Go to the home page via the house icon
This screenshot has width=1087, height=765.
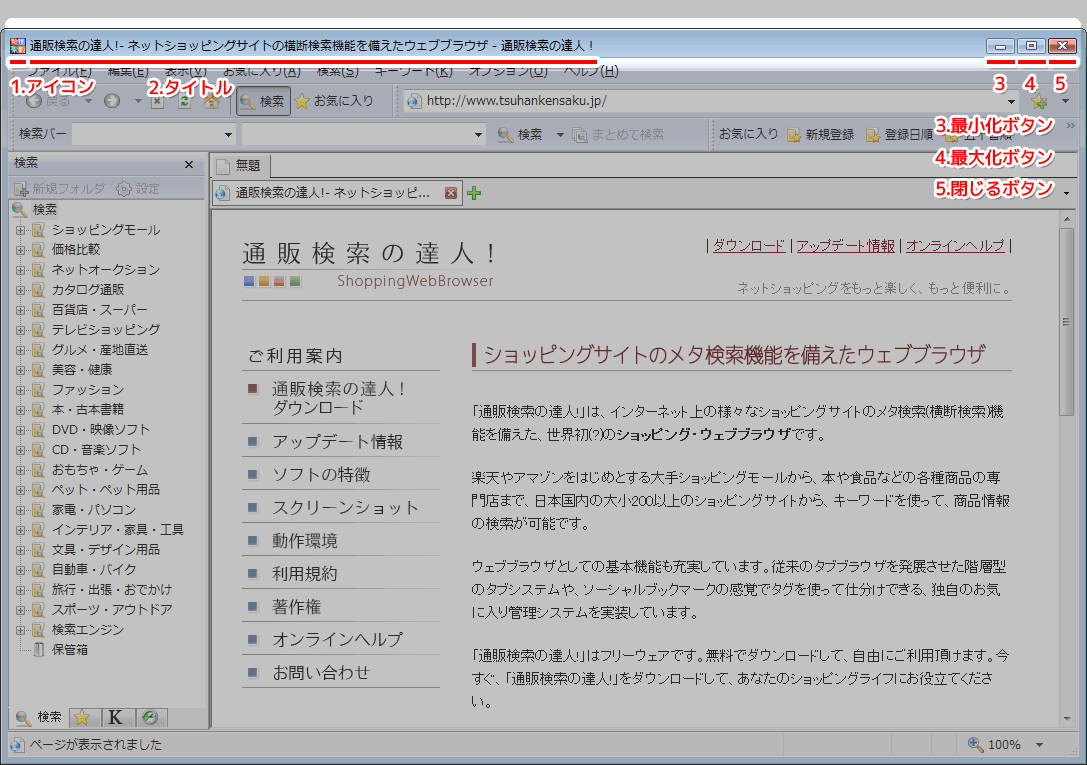(x=211, y=102)
